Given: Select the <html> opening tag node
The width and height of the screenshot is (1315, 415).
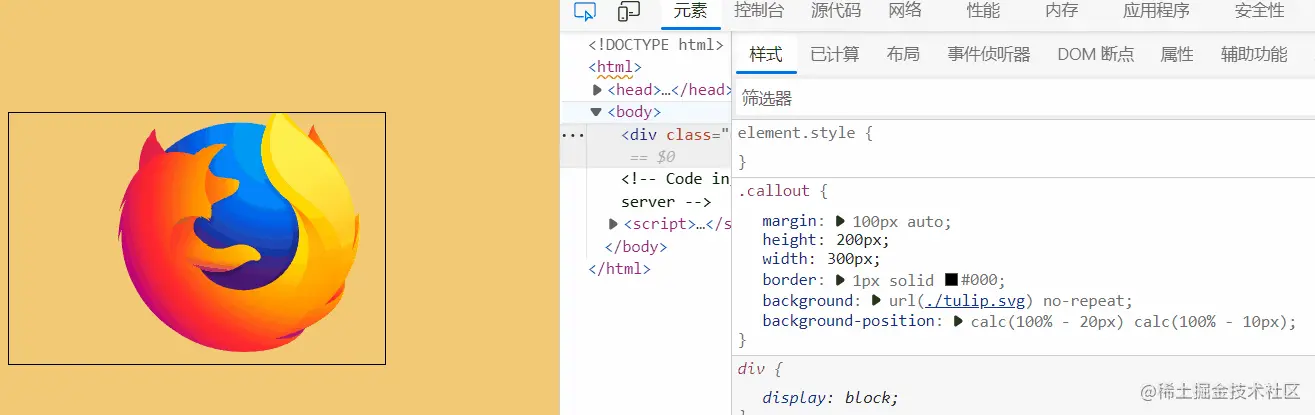Looking at the screenshot, I should click(614, 67).
